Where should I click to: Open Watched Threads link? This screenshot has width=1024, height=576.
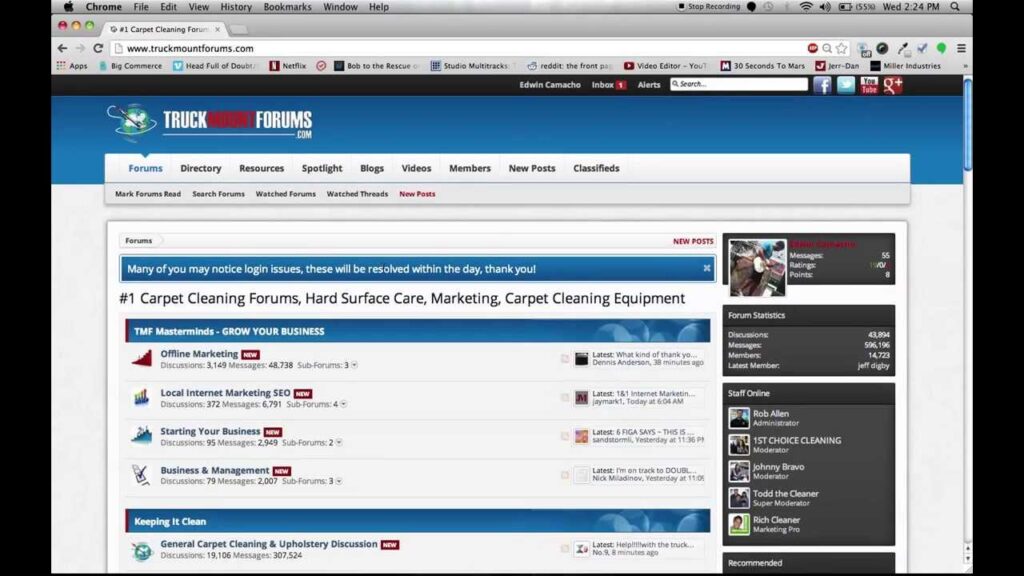(357, 194)
